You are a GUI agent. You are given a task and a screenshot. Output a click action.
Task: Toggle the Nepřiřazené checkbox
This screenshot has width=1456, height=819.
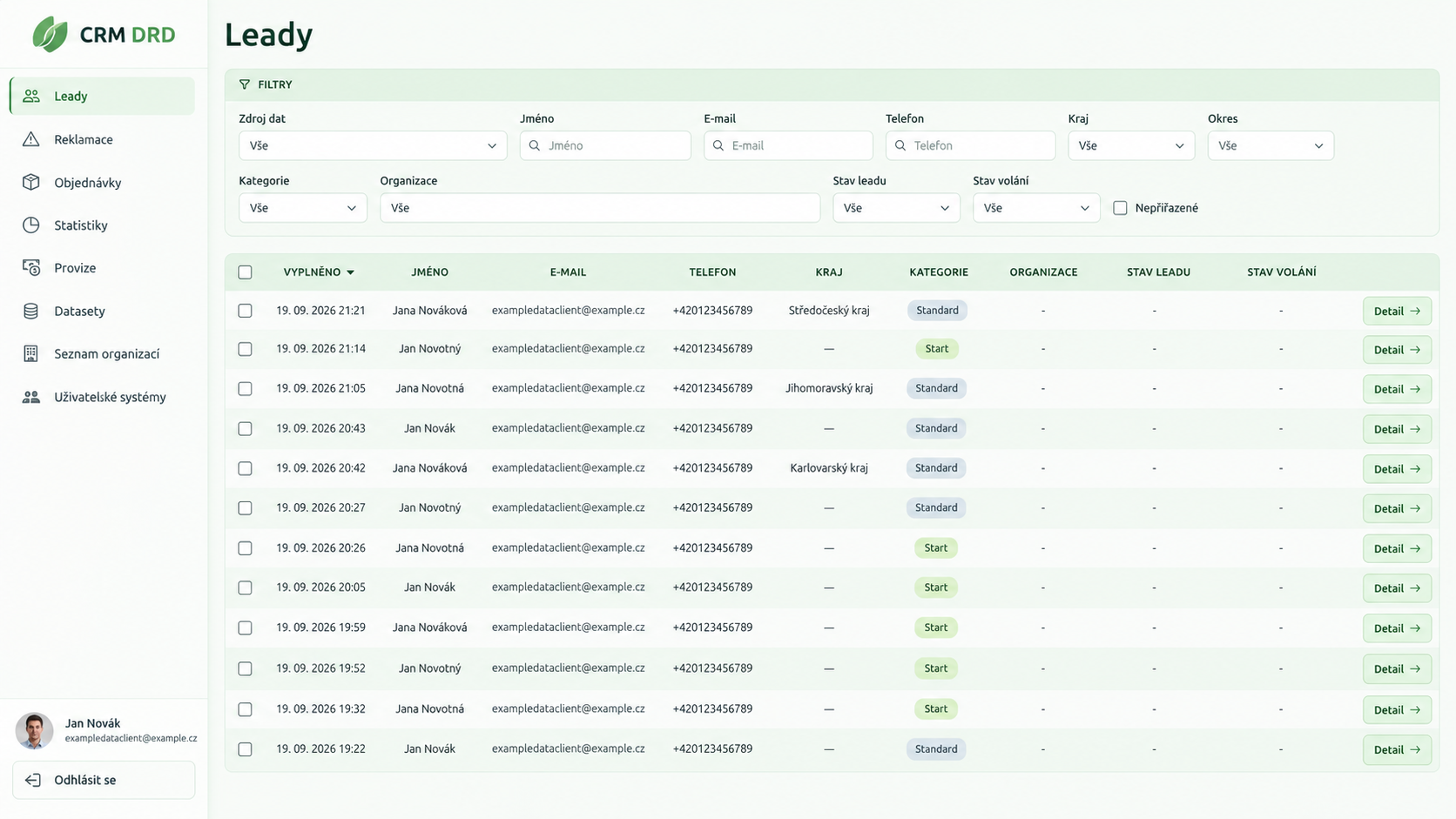click(x=1120, y=208)
